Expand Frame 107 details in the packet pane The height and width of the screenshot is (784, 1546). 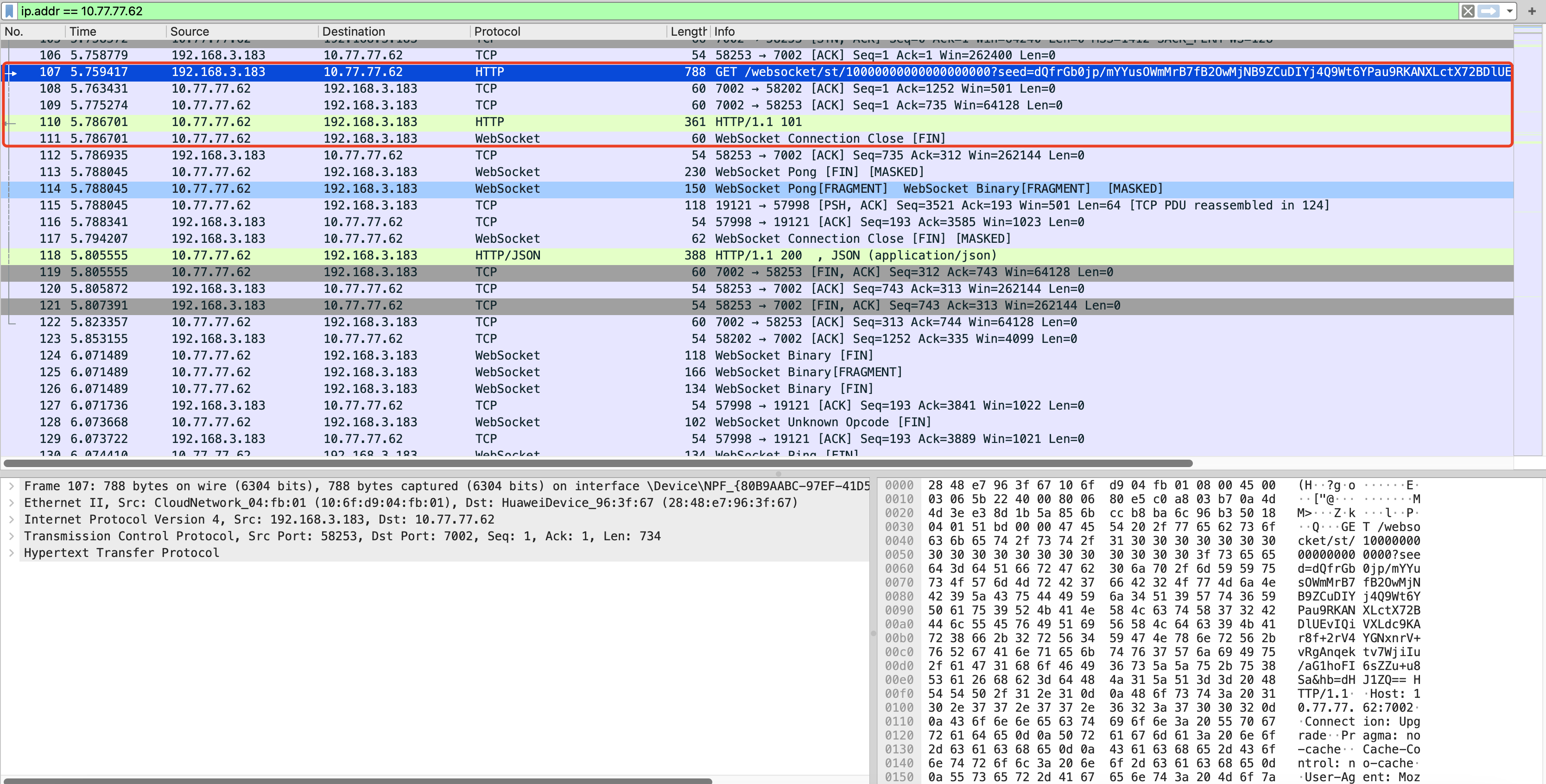12,486
